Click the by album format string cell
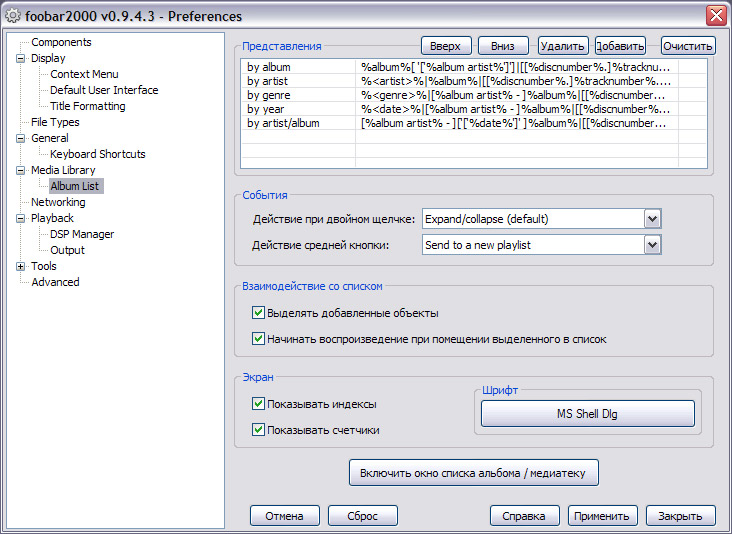Viewport: 732px width, 534px height. point(516,67)
